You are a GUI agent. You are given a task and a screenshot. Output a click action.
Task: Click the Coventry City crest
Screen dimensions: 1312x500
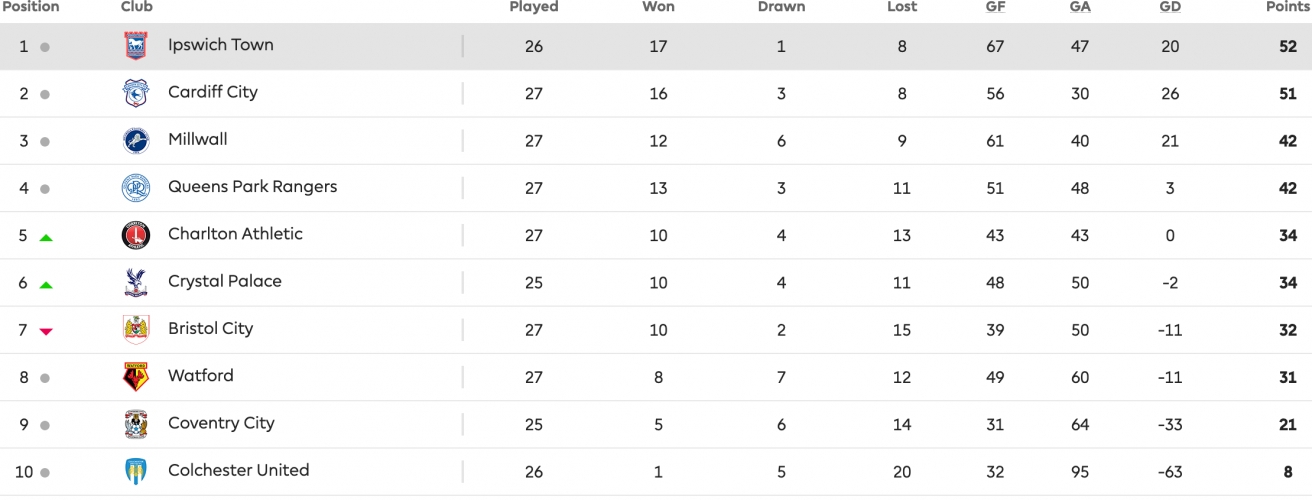click(136, 424)
